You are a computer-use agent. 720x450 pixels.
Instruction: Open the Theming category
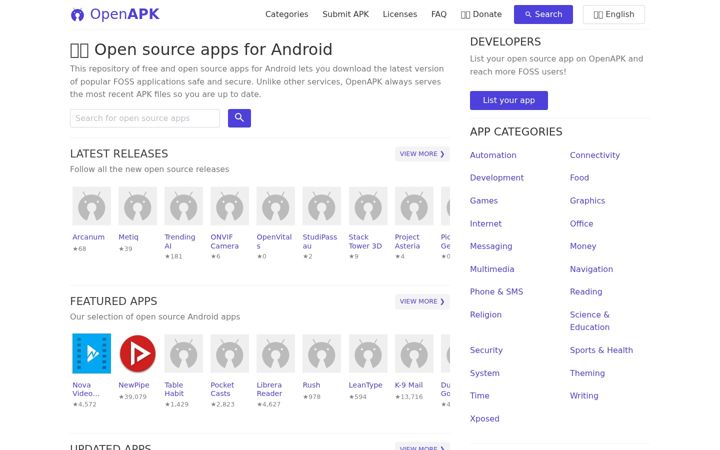click(587, 373)
